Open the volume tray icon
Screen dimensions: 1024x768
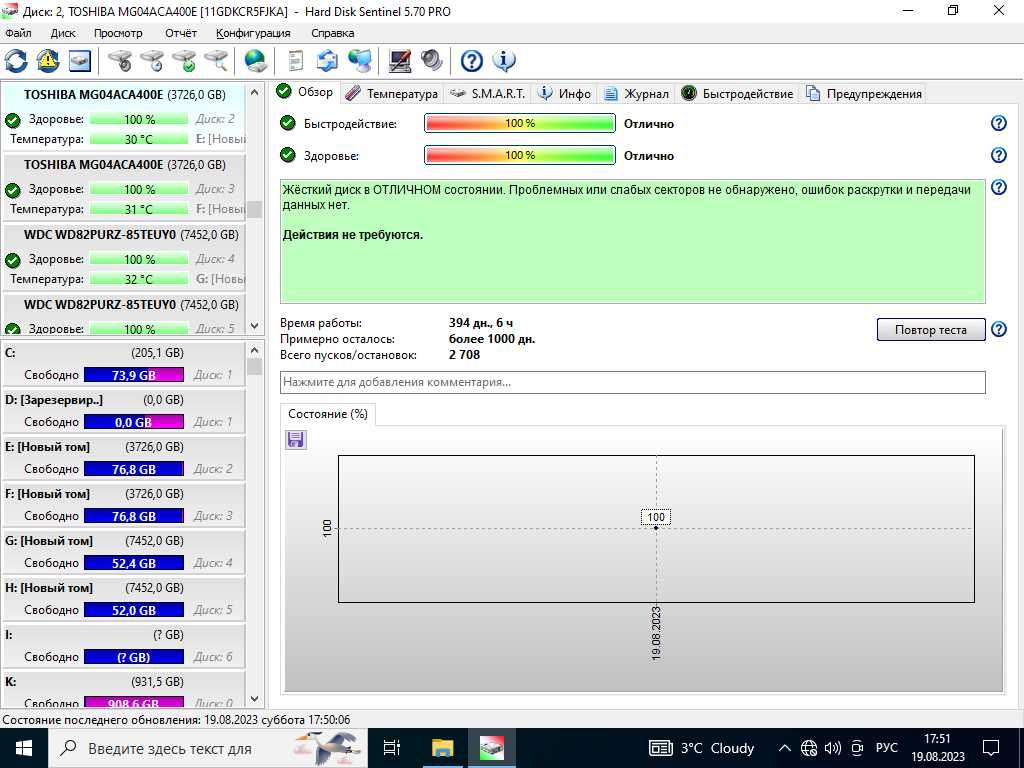tap(833, 748)
